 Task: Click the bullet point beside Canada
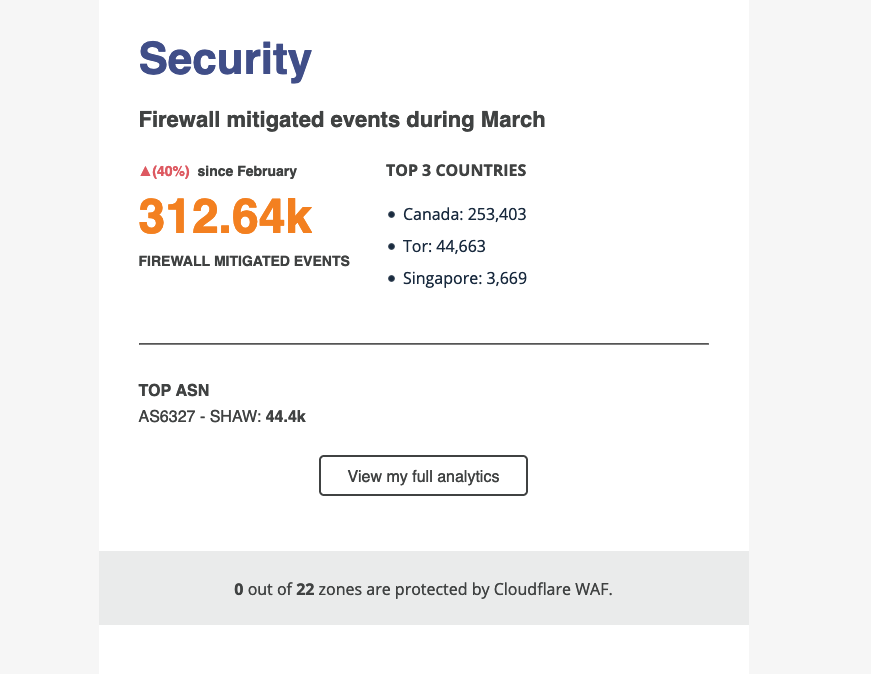point(392,215)
